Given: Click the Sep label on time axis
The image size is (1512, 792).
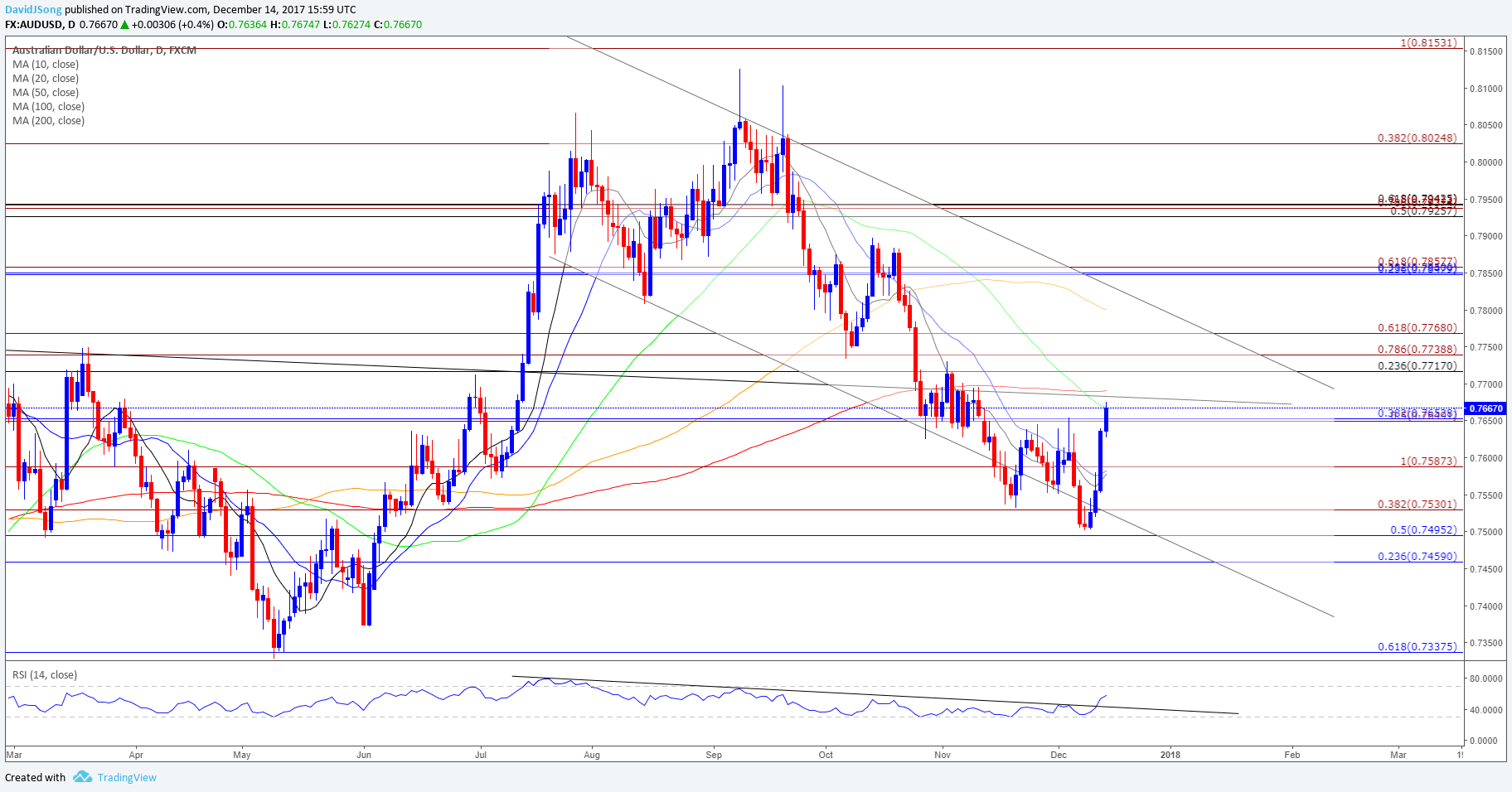Looking at the screenshot, I should click(714, 755).
